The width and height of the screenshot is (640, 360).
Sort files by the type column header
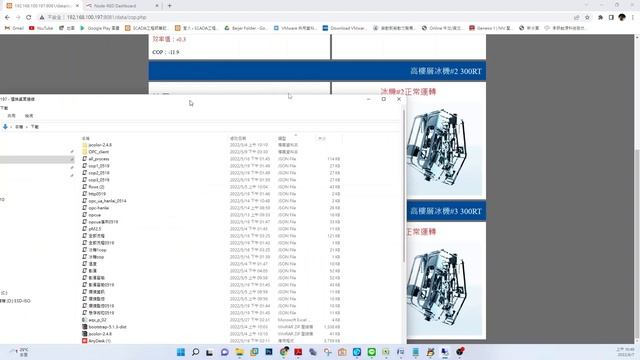pos(282,138)
